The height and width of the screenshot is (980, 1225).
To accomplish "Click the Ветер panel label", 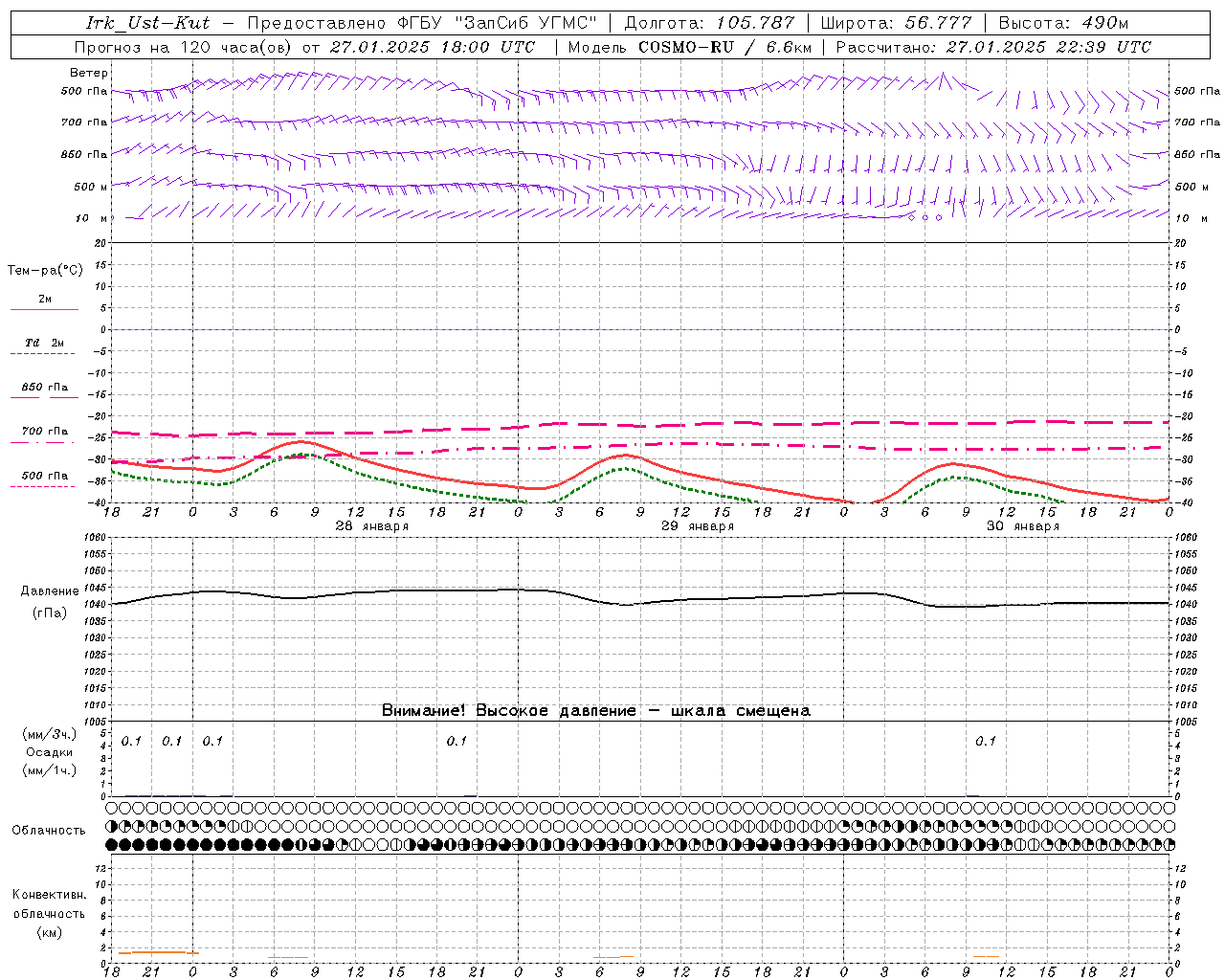I will pyautogui.click(x=89, y=73).
